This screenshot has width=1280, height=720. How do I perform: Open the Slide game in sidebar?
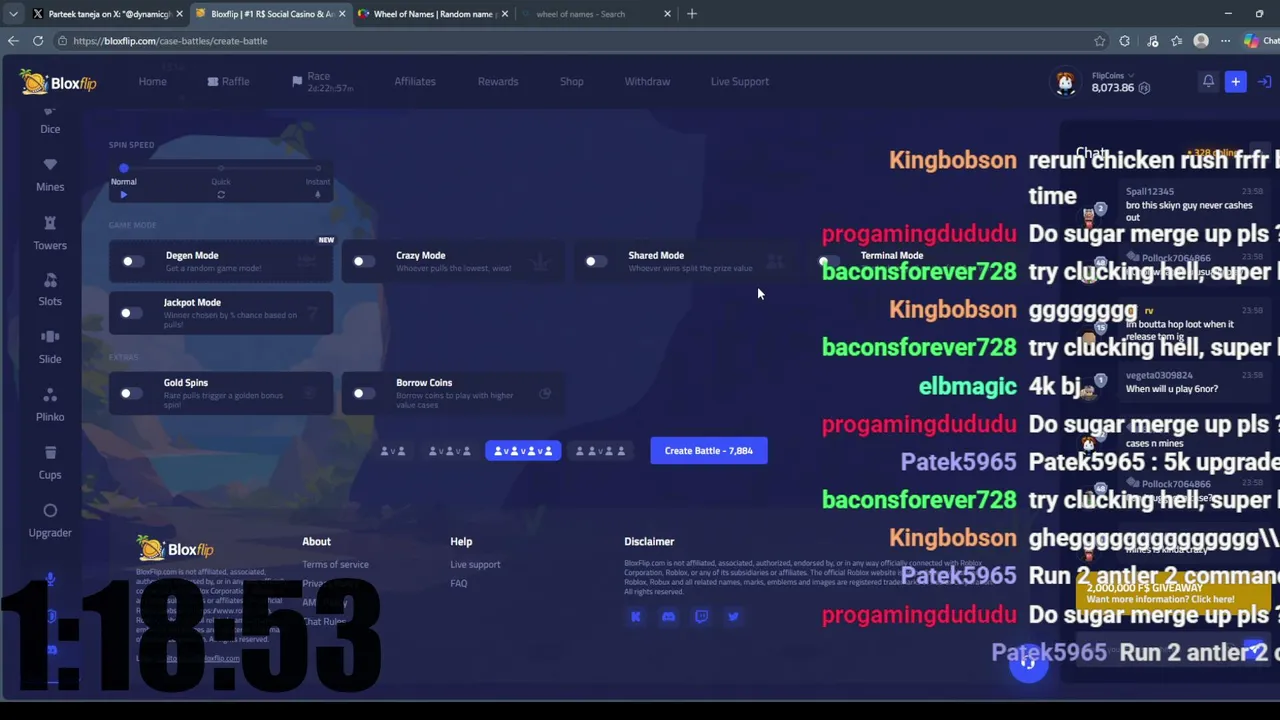[50, 347]
